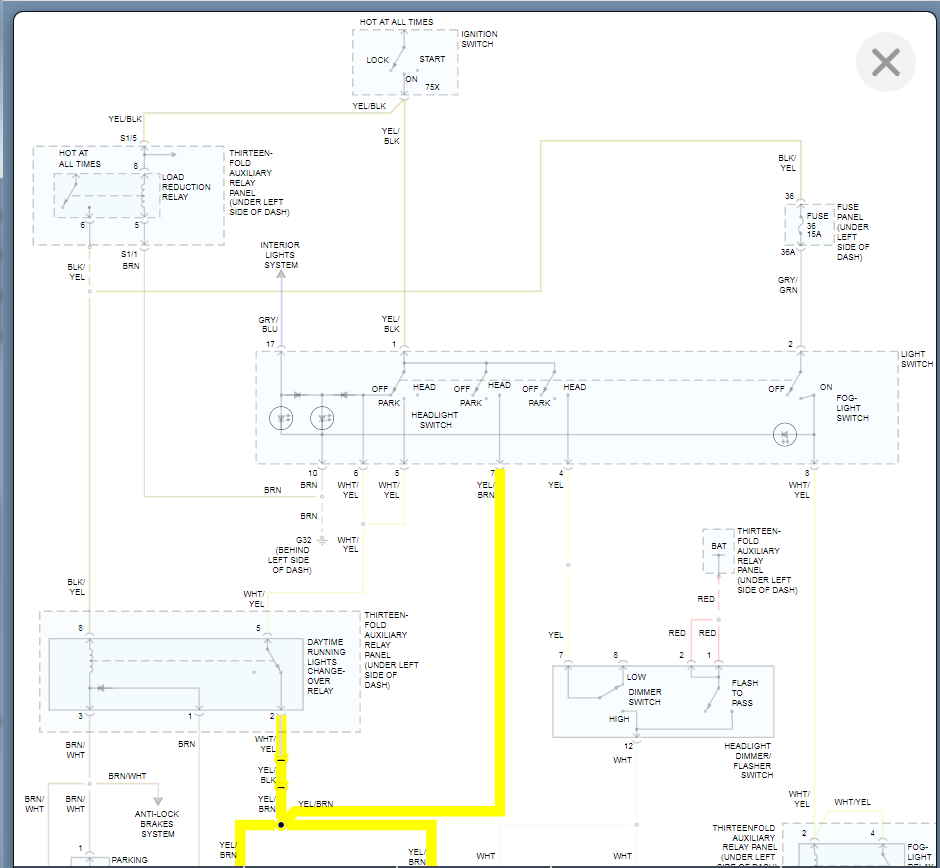Close the wiring diagram viewer
The height and width of the screenshot is (868, 940).
(885, 62)
